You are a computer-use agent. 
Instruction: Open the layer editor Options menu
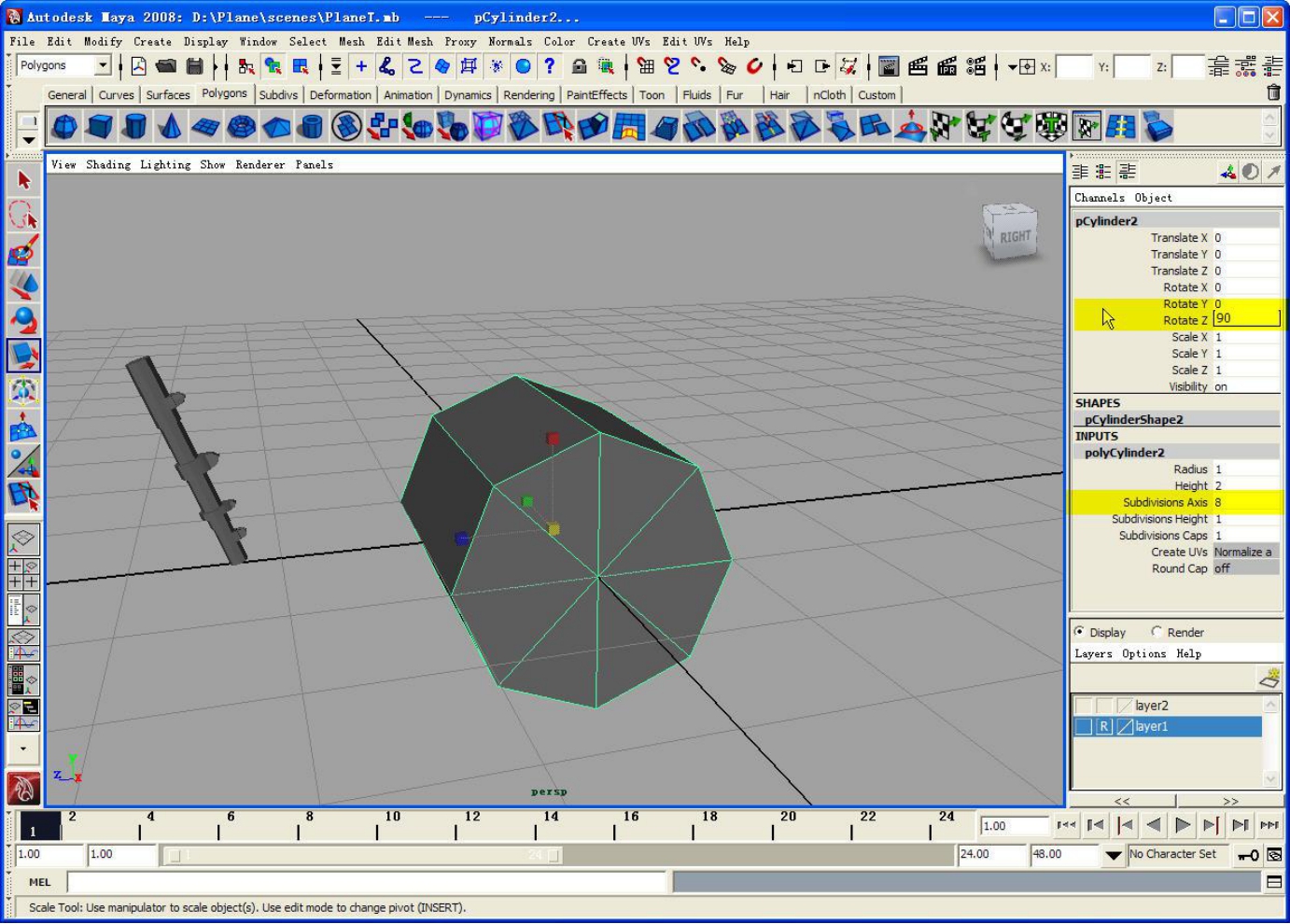(1143, 654)
